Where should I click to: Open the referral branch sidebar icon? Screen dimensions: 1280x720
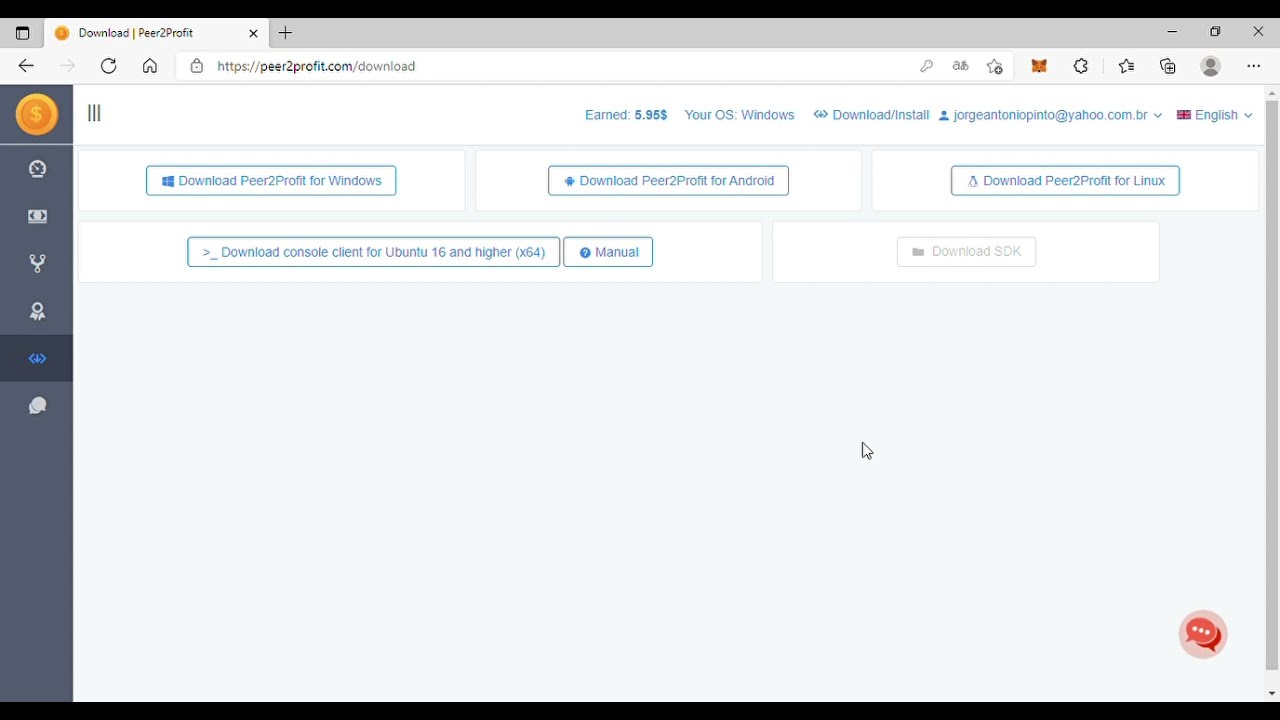[37, 264]
